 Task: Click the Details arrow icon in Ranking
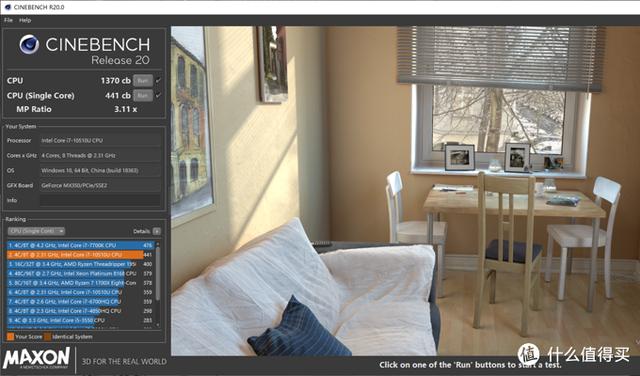pos(156,231)
